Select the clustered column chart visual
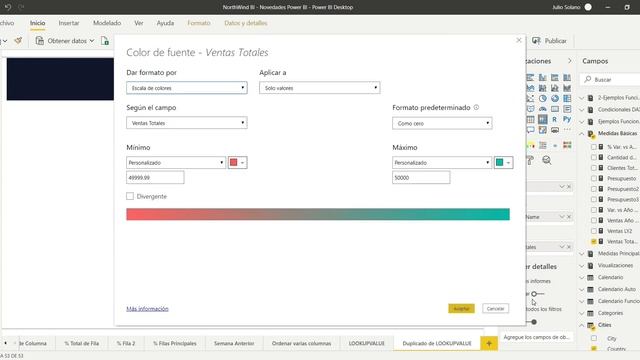The width and height of the screenshot is (640, 360). pyautogui.click(x=542, y=78)
